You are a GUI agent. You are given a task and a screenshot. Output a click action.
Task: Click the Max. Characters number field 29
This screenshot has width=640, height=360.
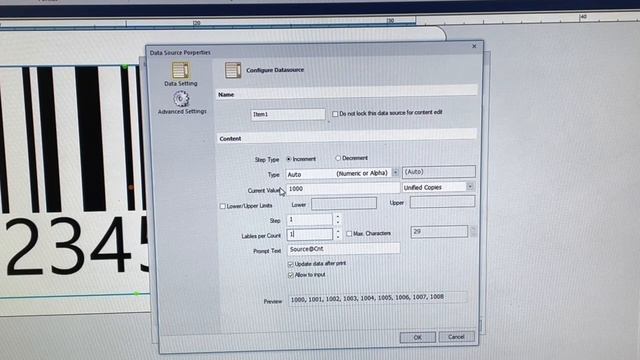439,231
